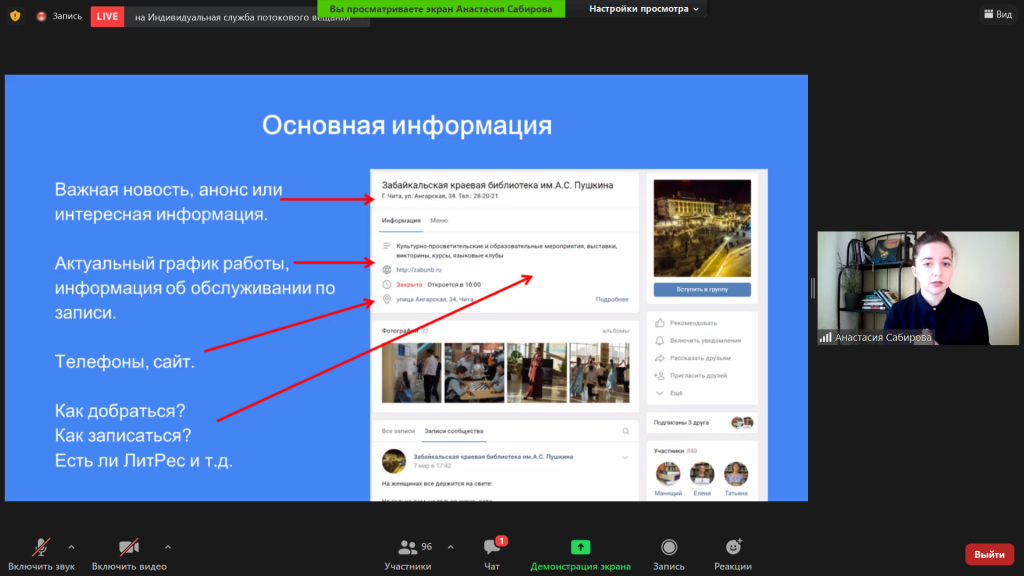Switch layout using the Вид button
The image size is (1024, 576).
996,14
